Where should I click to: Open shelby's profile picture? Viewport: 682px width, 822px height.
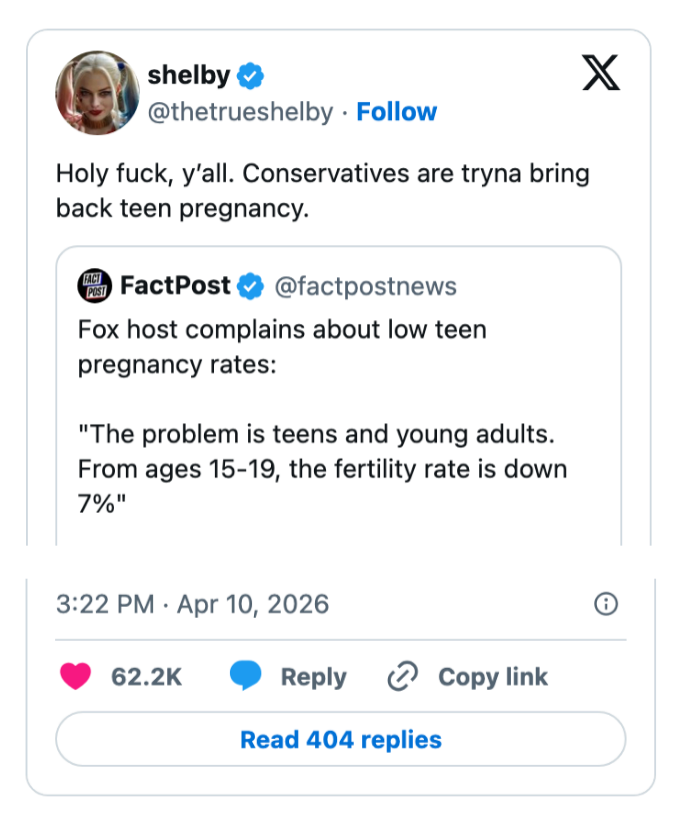[x=96, y=92]
